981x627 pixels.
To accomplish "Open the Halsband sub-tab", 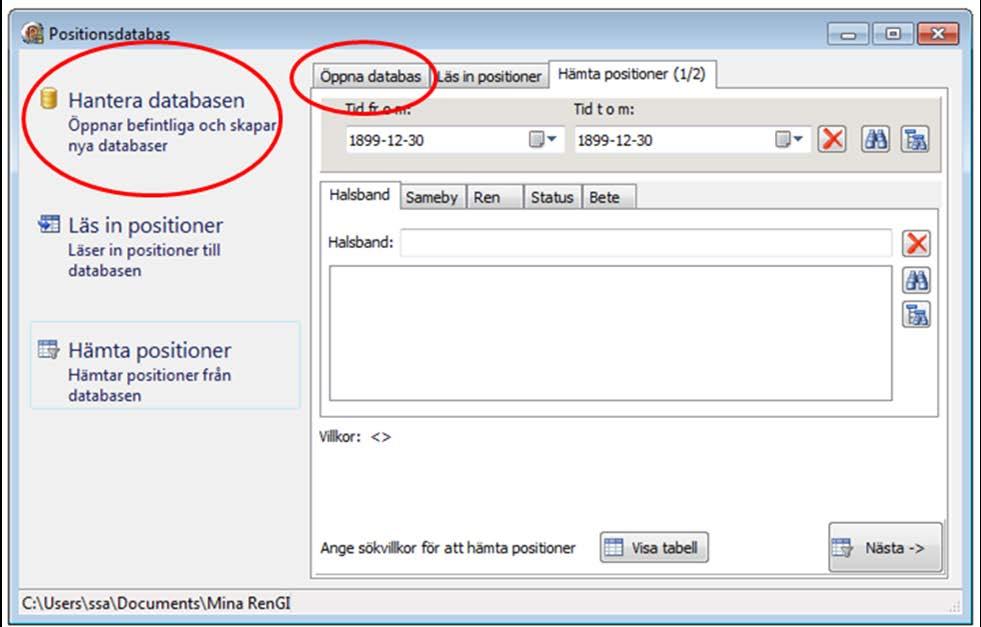I will coord(360,195).
